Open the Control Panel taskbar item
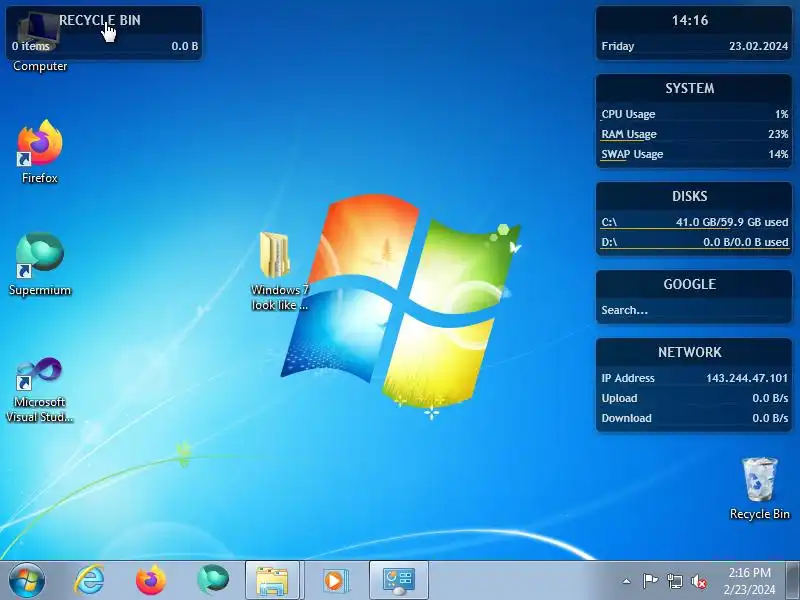This screenshot has width=800, height=600. click(398, 580)
